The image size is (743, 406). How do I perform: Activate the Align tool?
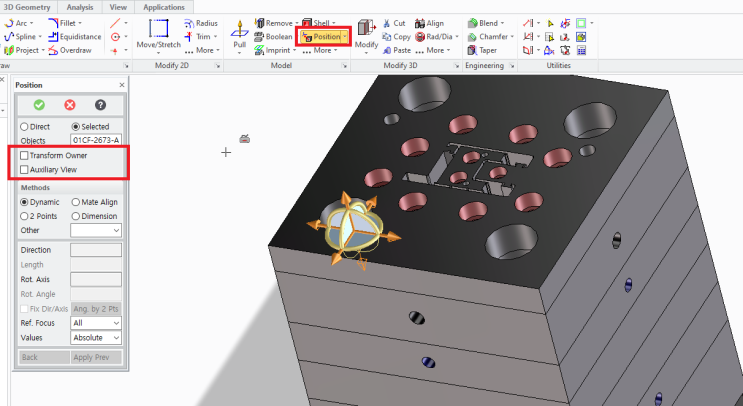tap(429, 23)
